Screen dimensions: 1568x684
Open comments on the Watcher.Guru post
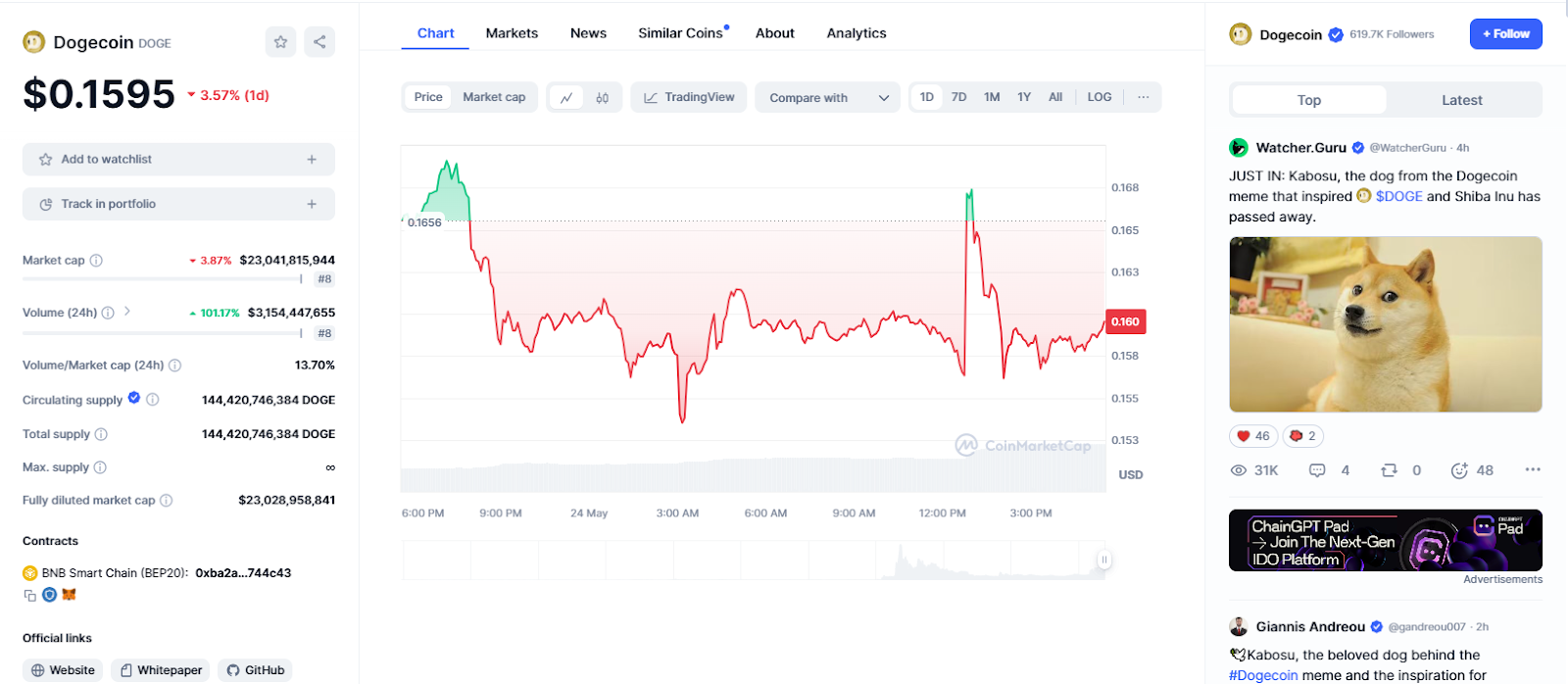coord(1317,470)
